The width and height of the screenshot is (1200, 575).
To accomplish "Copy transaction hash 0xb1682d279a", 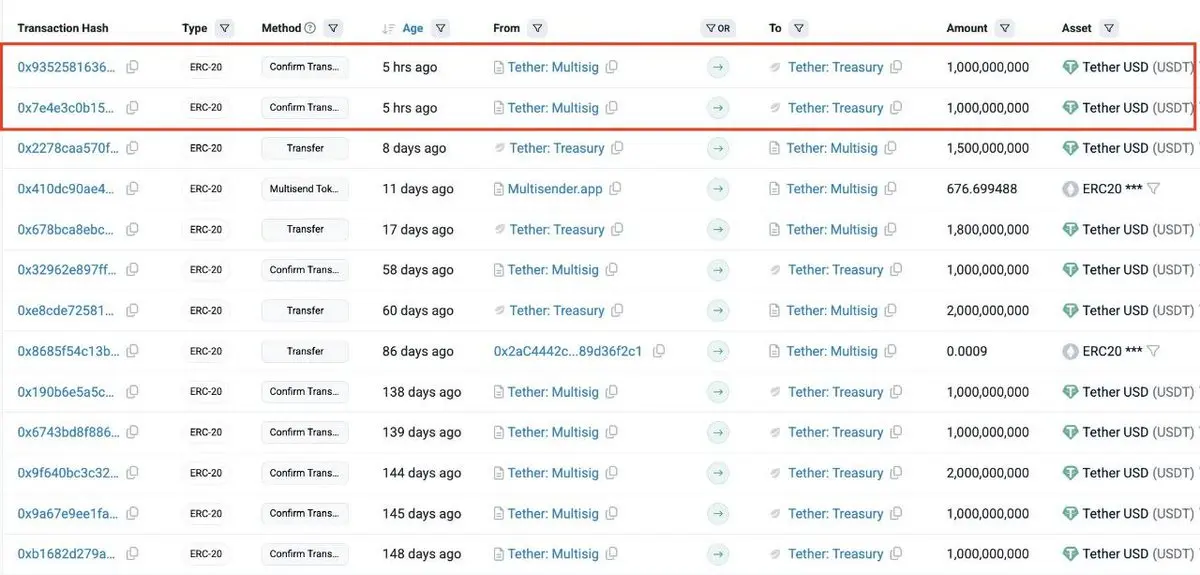I will (132, 554).
